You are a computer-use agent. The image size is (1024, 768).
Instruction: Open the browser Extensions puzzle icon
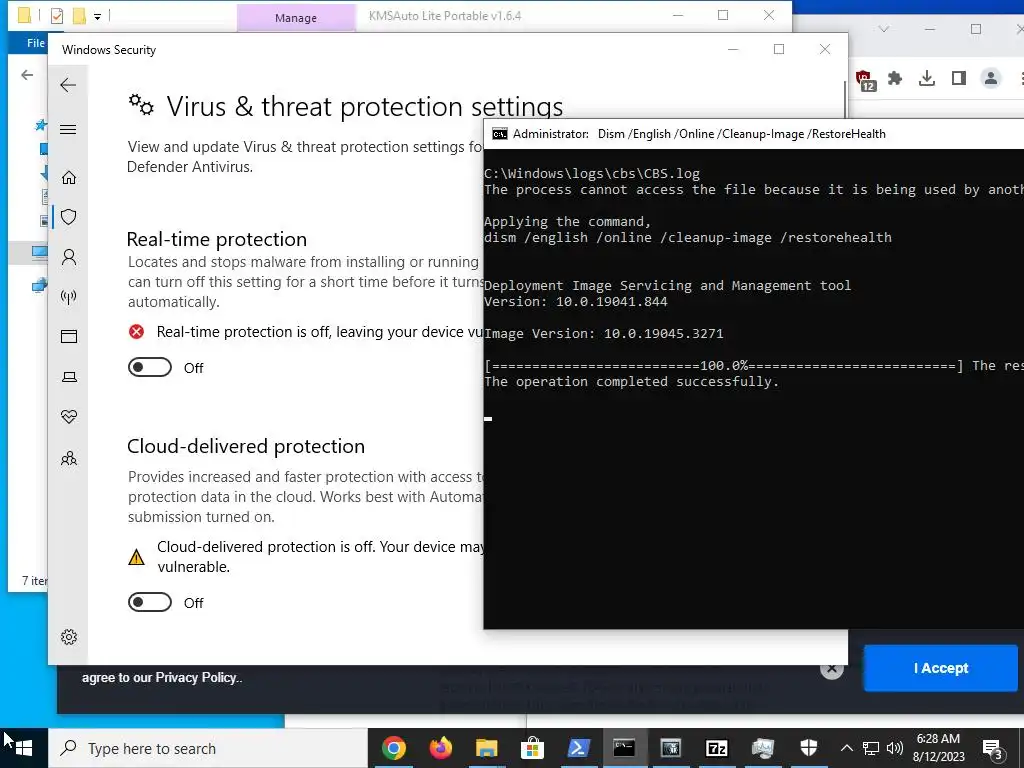pyautogui.click(x=895, y=79)
